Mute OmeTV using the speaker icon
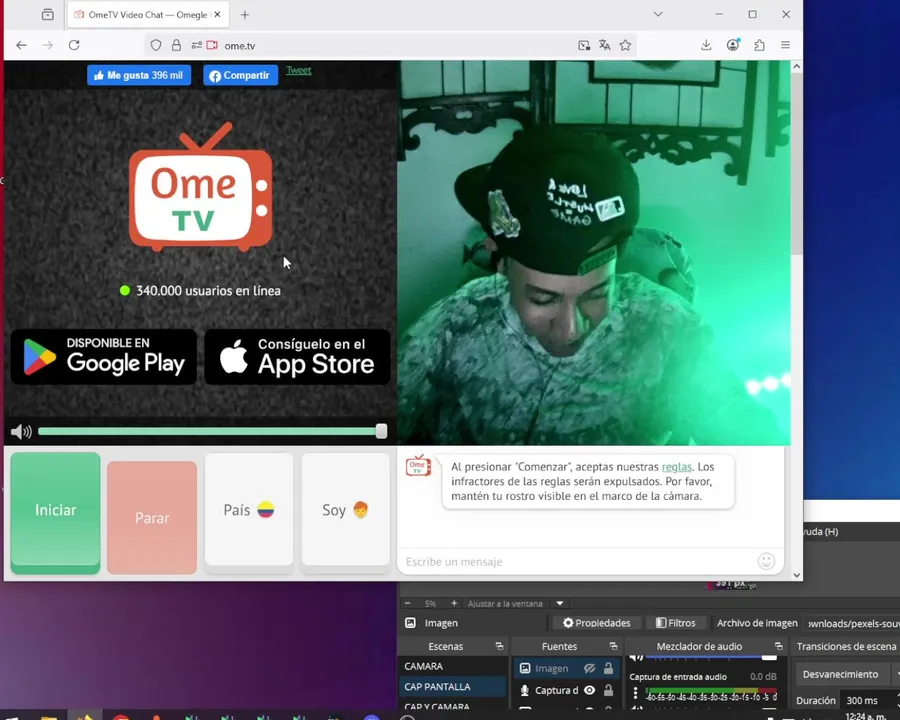The width and height of the screenshot is (900, 720). (x=21, y=432)
